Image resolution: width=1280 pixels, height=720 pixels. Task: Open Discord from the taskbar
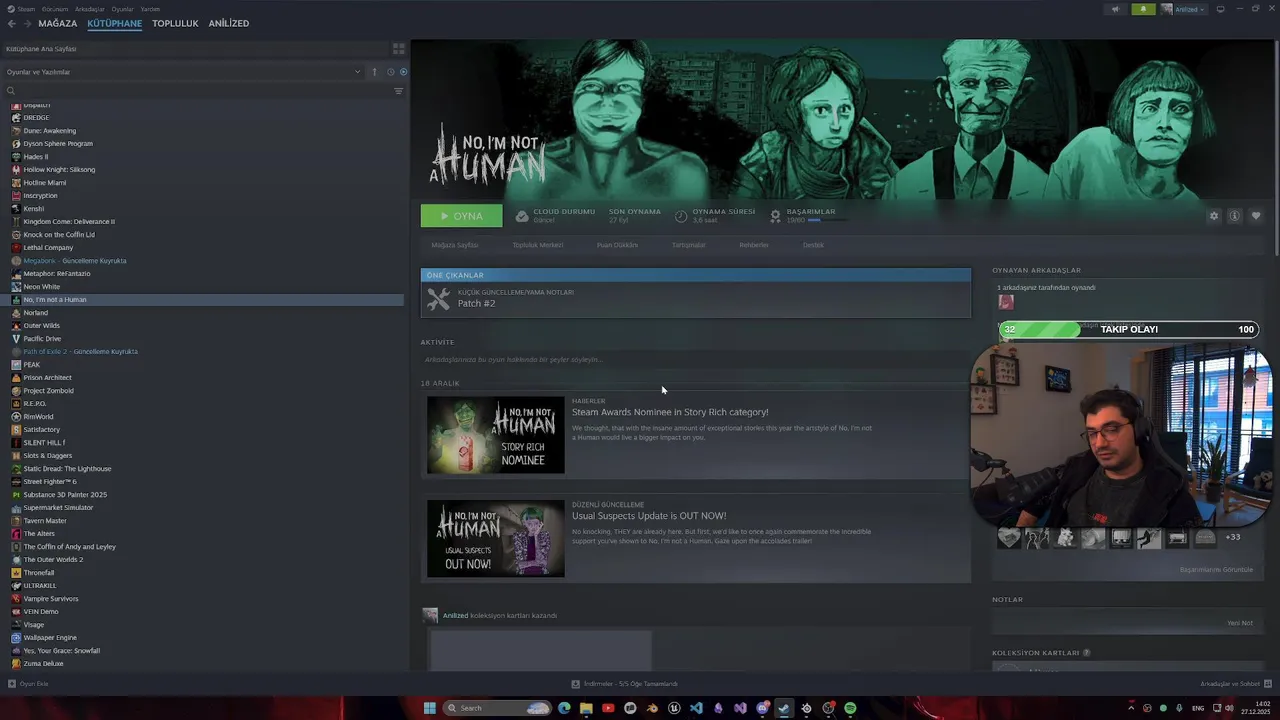[x=762, y=708]
